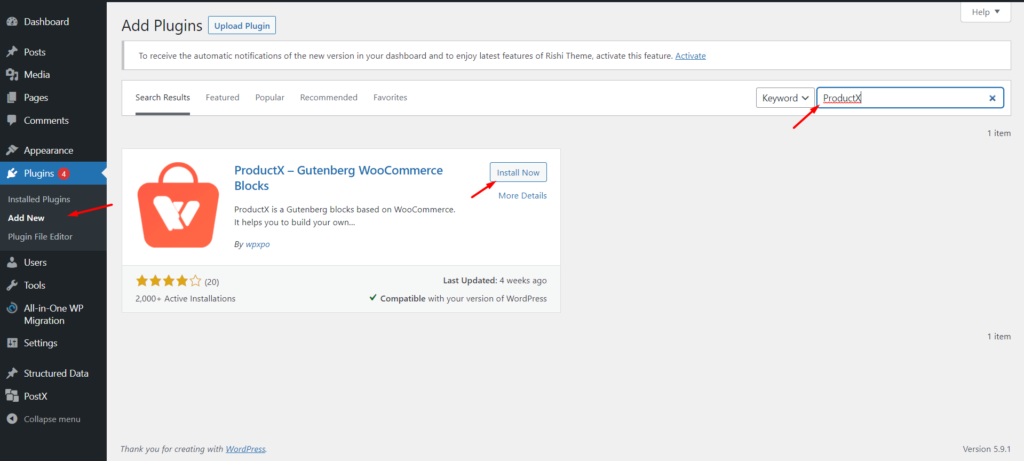Click the plugin star rating
This screenshot has height=461, width=1024.
tap(168, 281)
